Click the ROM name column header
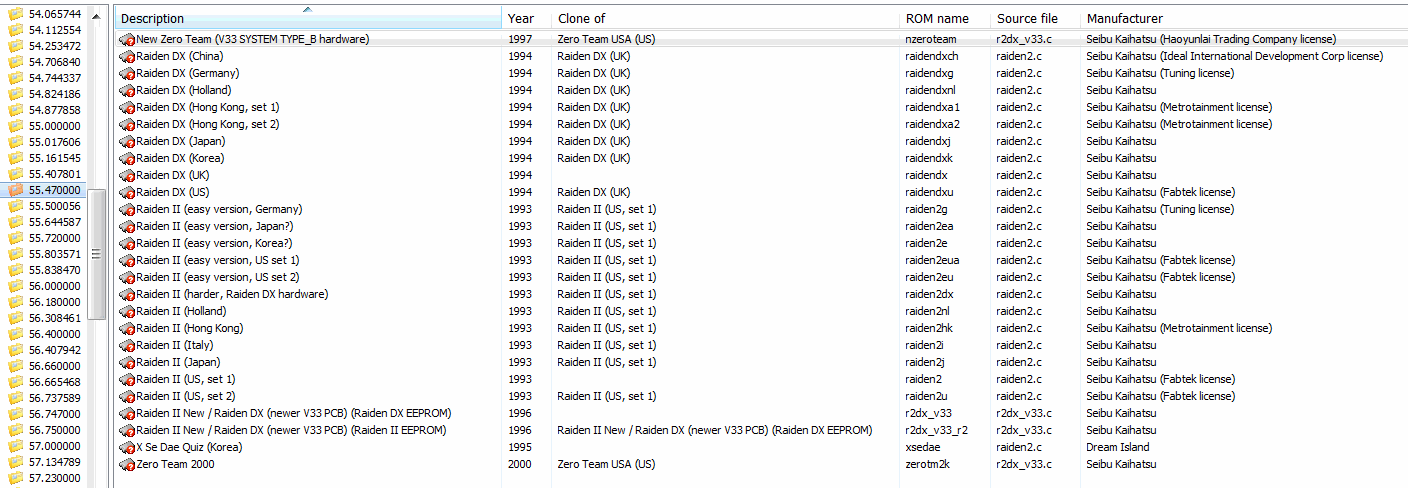The image size is (1408, 488). click(937, 19)
